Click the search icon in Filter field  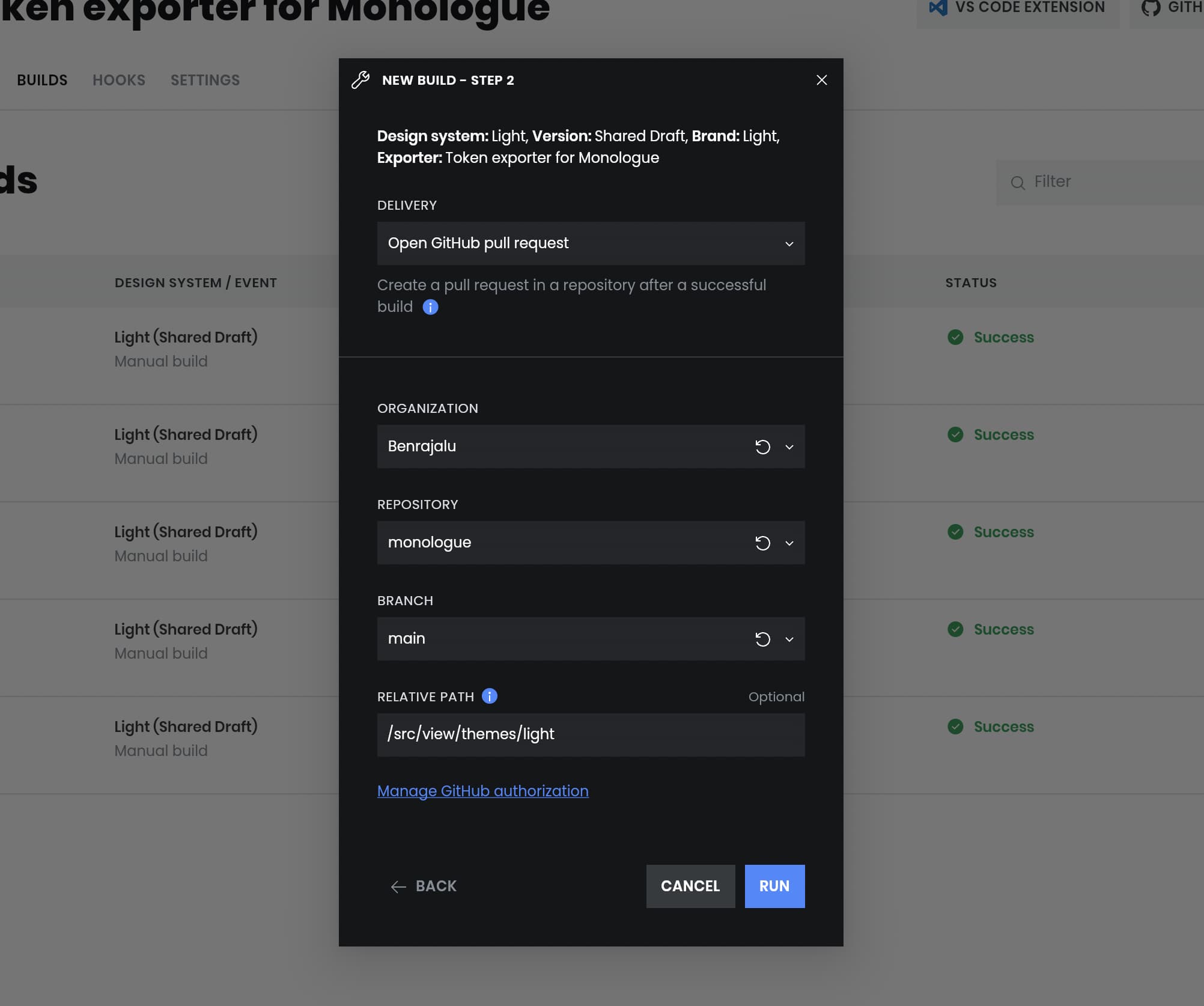pos(1018,183)
